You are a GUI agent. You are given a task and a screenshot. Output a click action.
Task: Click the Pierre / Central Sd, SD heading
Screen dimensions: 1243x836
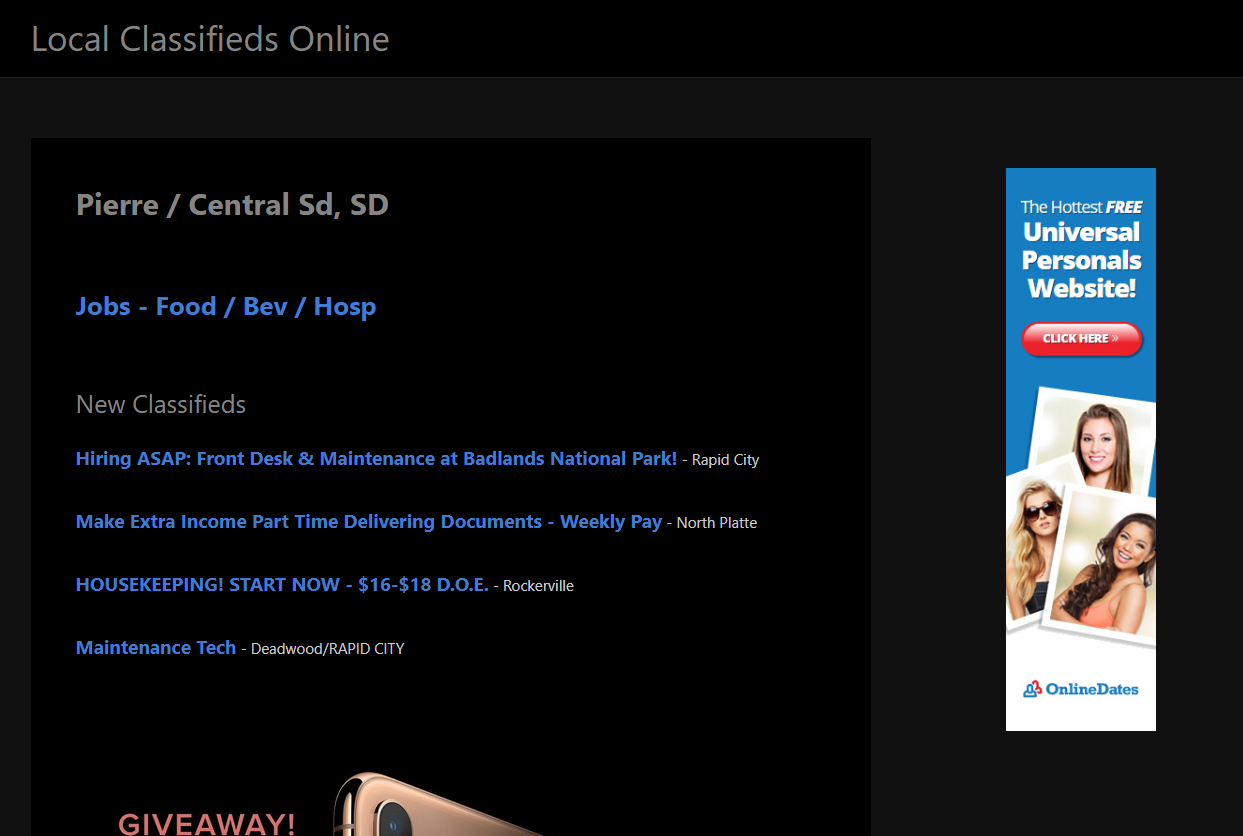pos(232,205)
